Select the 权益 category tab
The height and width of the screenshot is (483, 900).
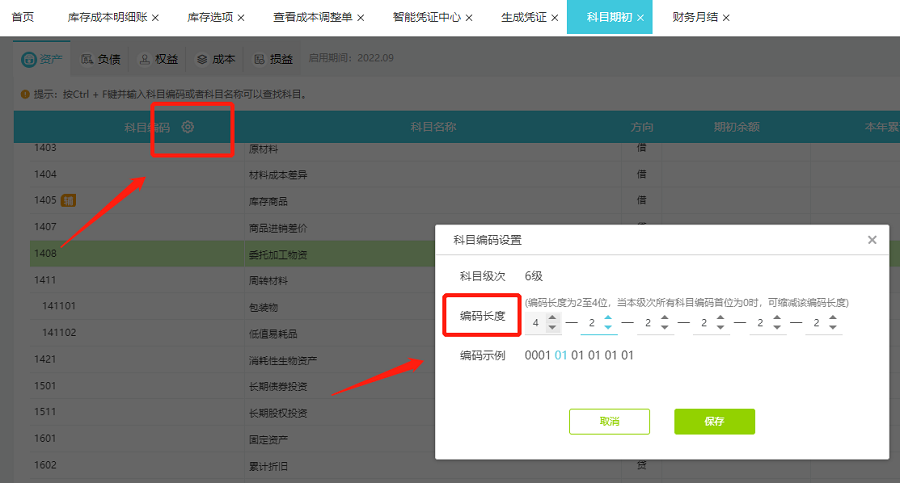(x=159, y=59)
